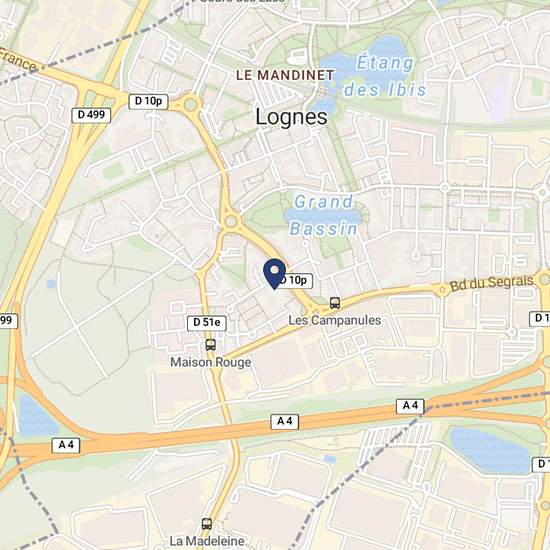
Task: Click the D 499 road shield
Action: click(91, 115)
